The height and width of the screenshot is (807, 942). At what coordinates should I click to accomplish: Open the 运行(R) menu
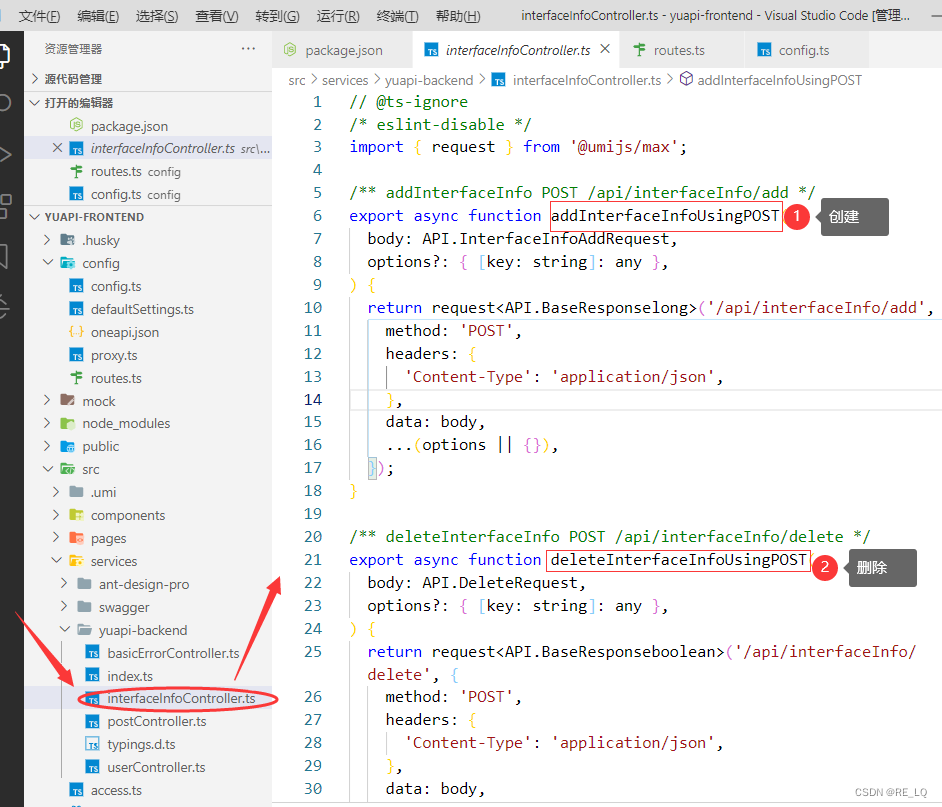tap(338, 16)
